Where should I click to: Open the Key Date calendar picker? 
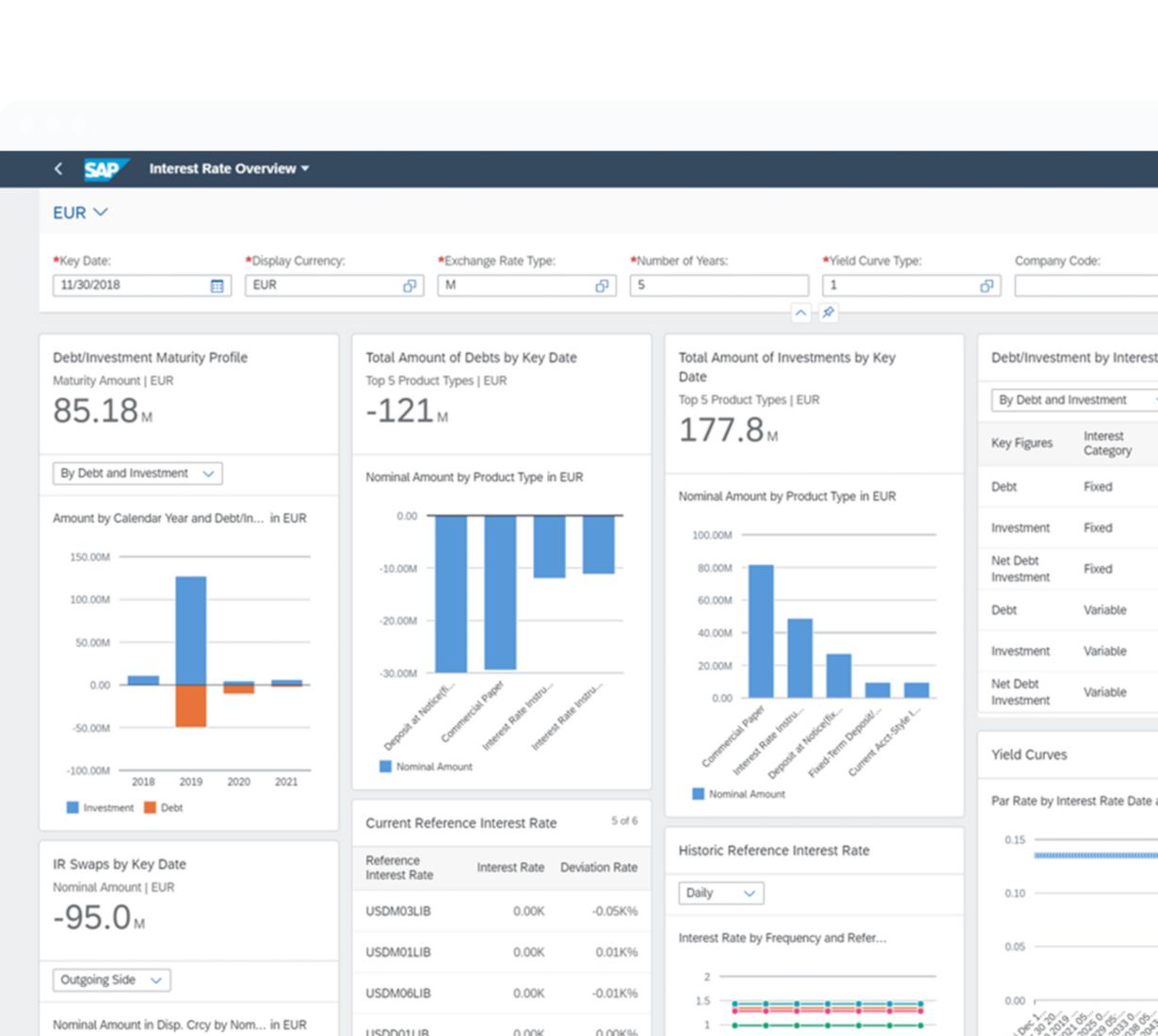[217, 285]
